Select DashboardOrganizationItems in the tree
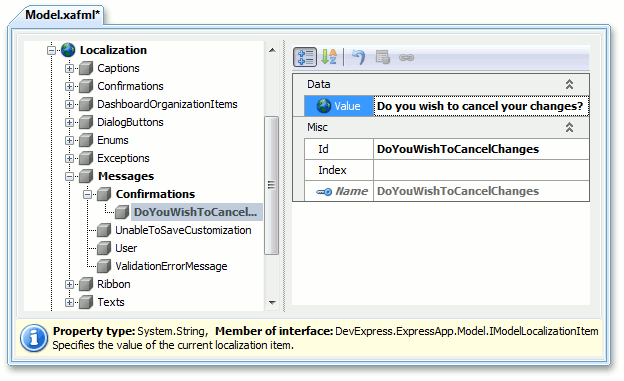 point(167,104)
